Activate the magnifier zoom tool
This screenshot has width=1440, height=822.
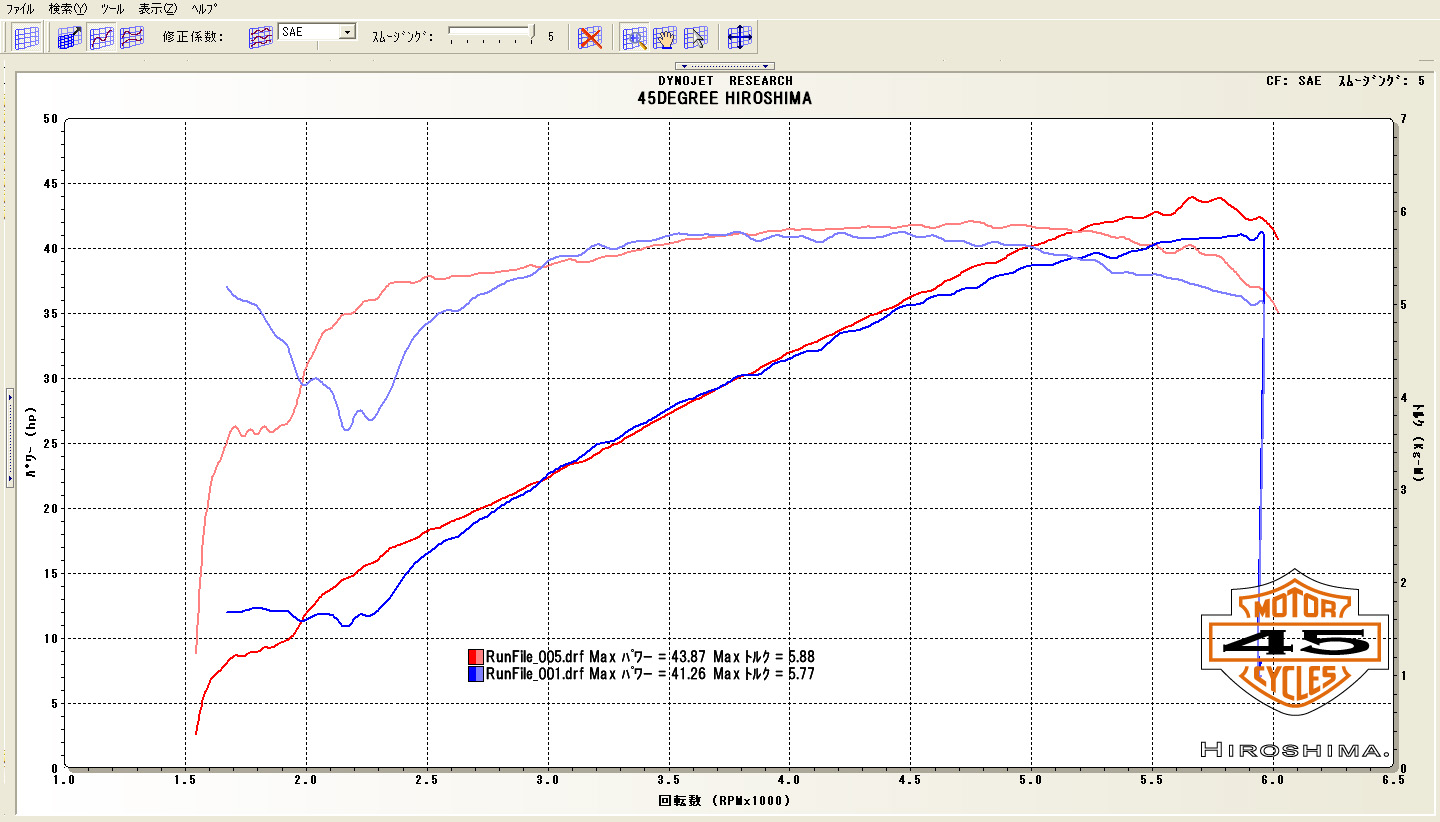[634, 38]
